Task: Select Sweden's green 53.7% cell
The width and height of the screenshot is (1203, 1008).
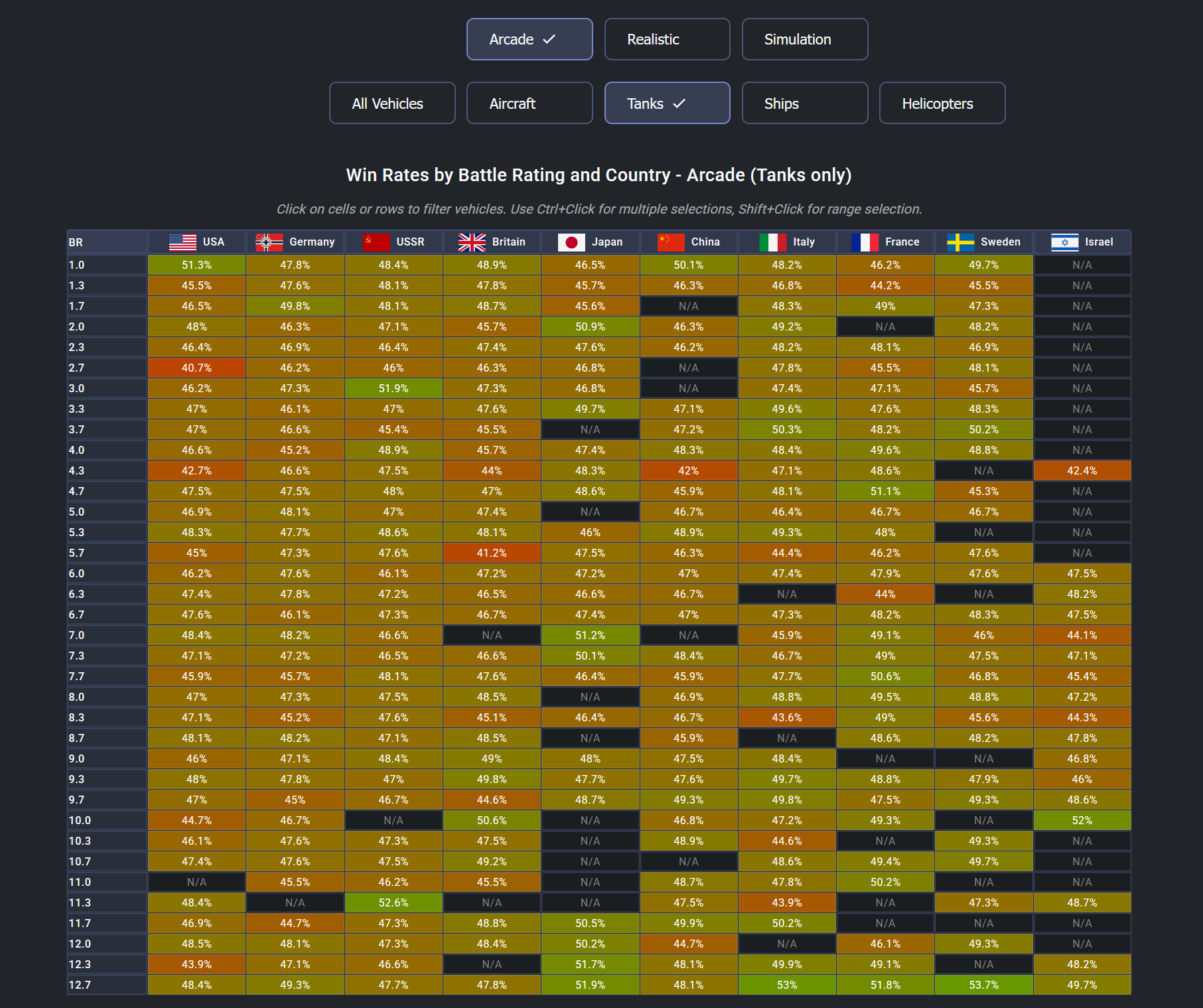Action: coord(983,985)
